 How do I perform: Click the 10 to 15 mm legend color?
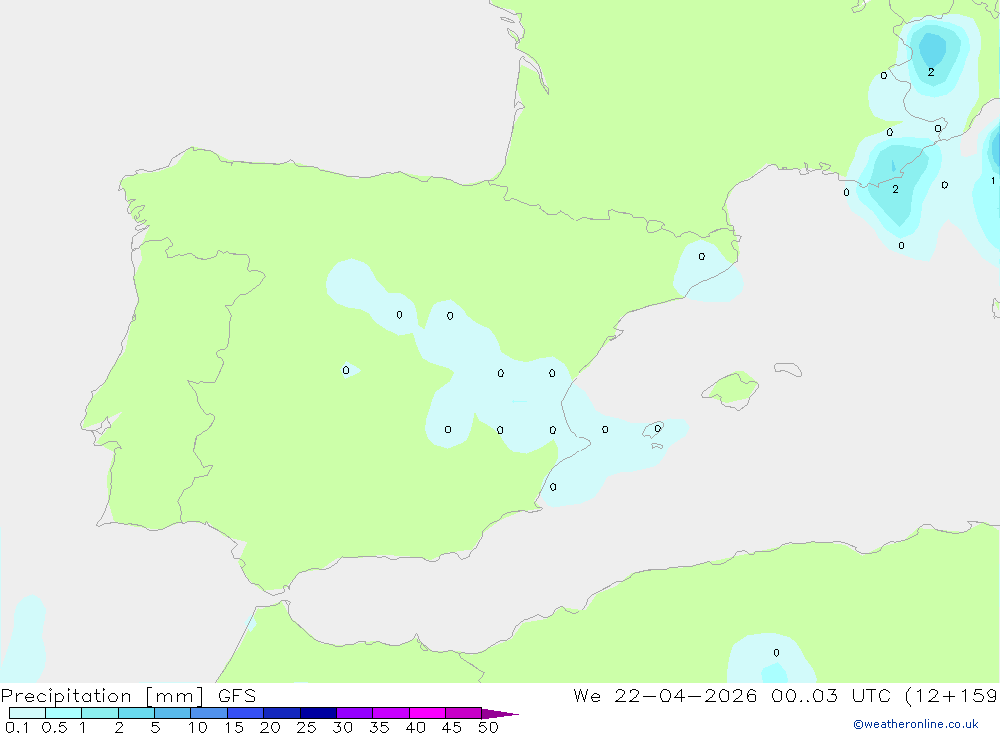[209, 713]
